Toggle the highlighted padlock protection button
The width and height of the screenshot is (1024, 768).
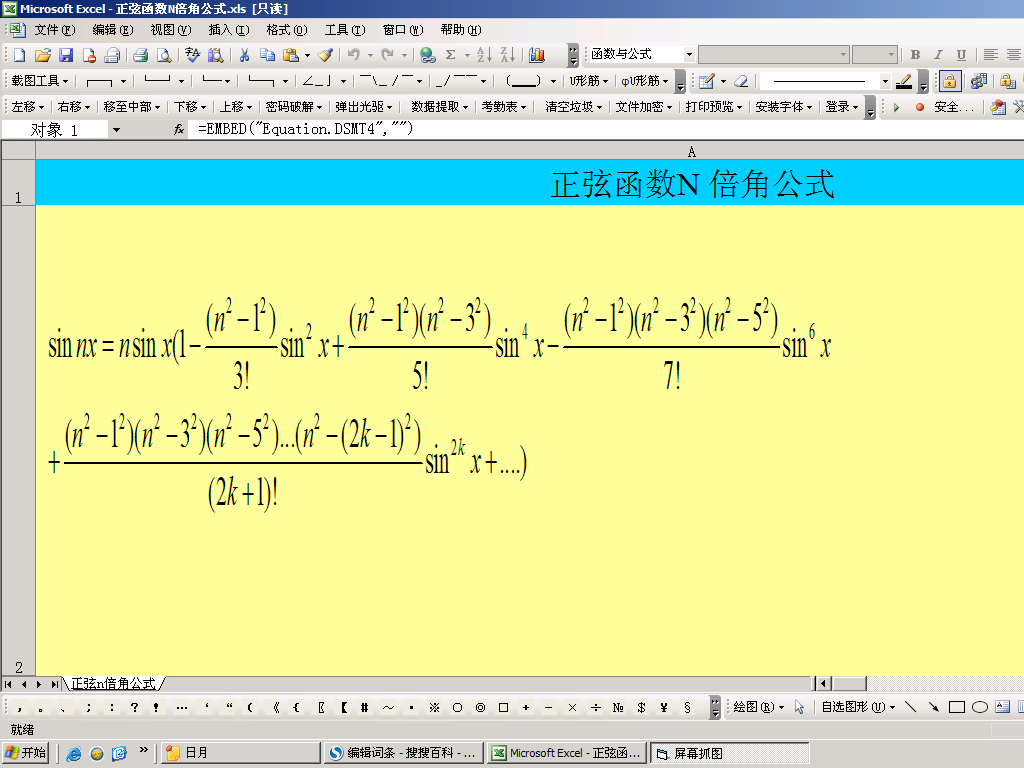pos(949,81)
